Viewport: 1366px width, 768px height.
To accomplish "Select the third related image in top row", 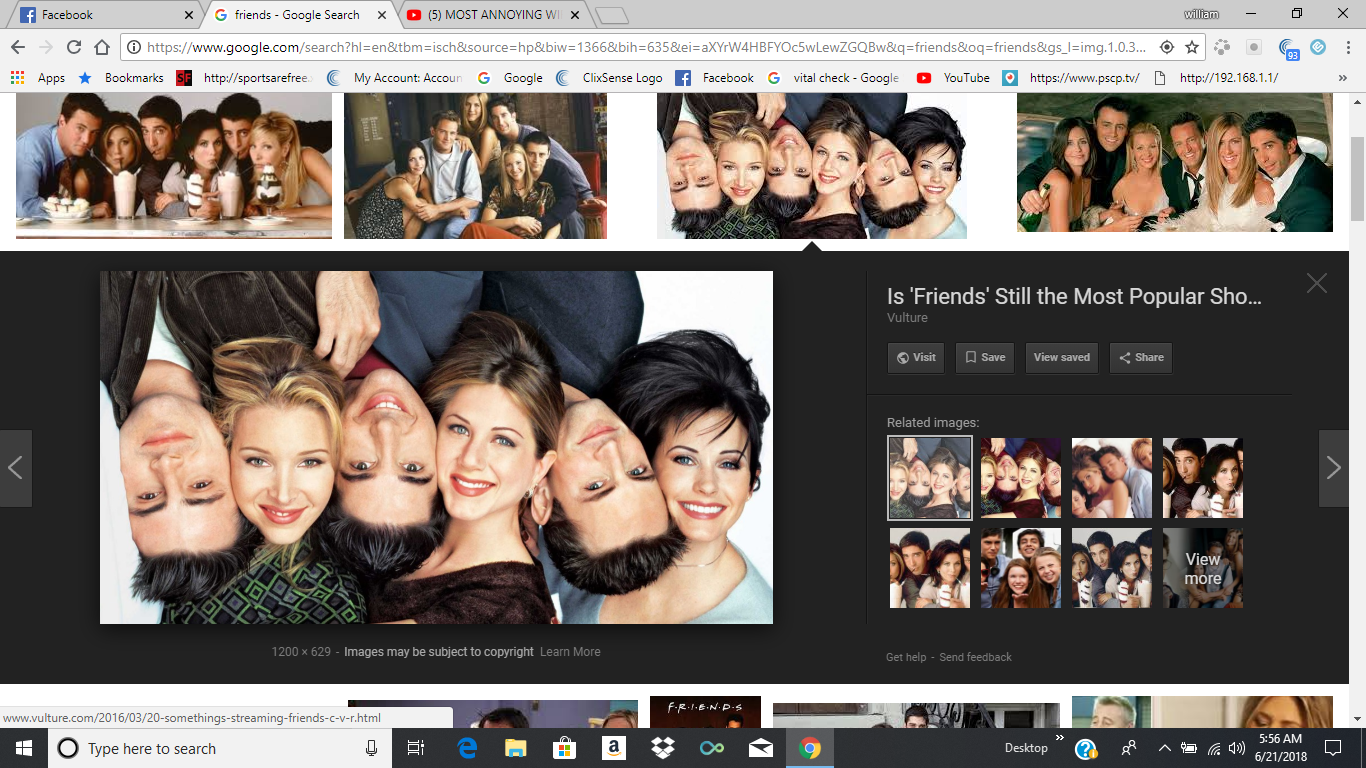I will coord(1111,477).
